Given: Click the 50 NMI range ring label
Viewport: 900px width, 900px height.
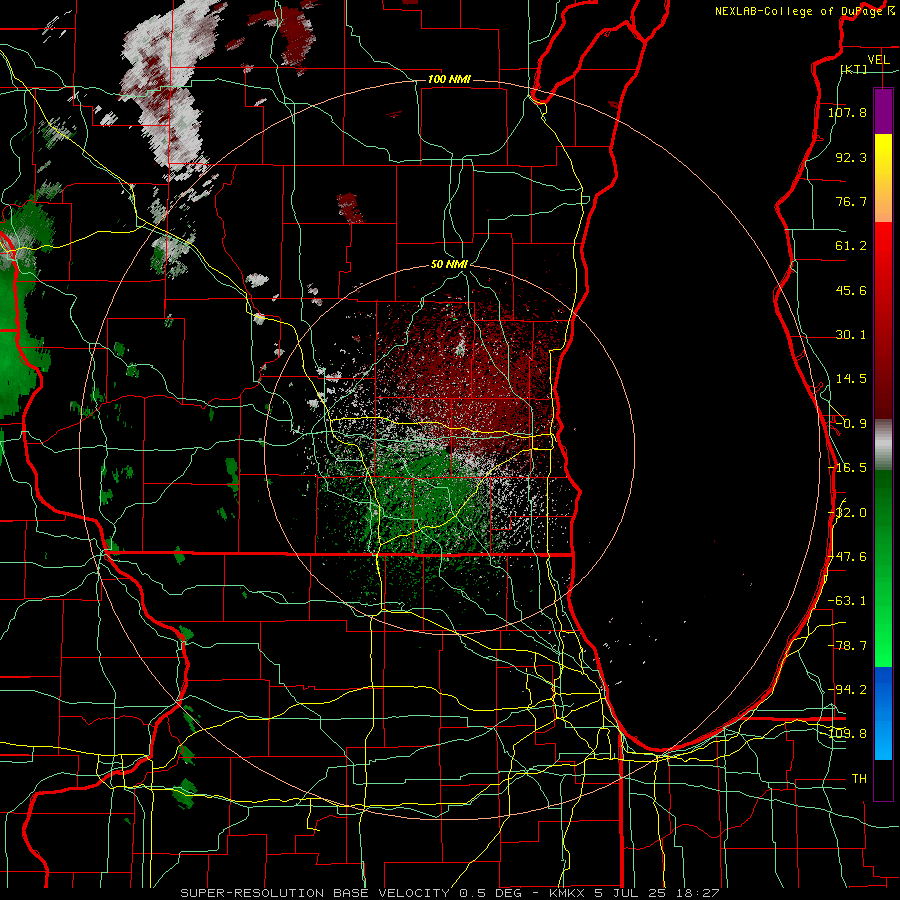Looking at the screenshot, I should point(449,264).
